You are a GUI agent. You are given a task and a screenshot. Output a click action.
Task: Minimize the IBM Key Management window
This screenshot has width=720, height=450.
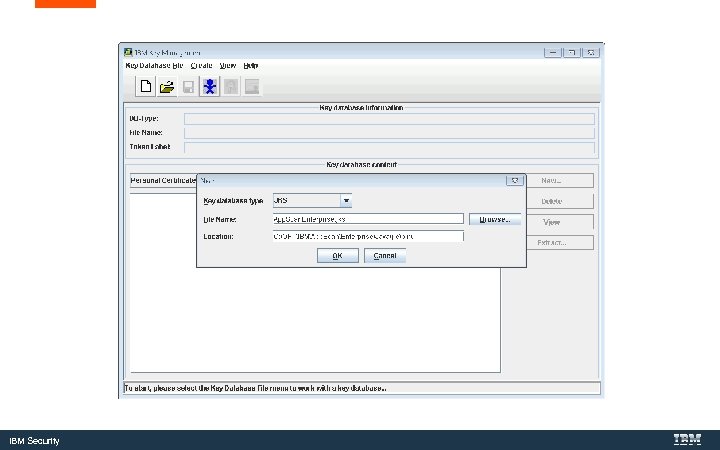(x=553, y=52)
